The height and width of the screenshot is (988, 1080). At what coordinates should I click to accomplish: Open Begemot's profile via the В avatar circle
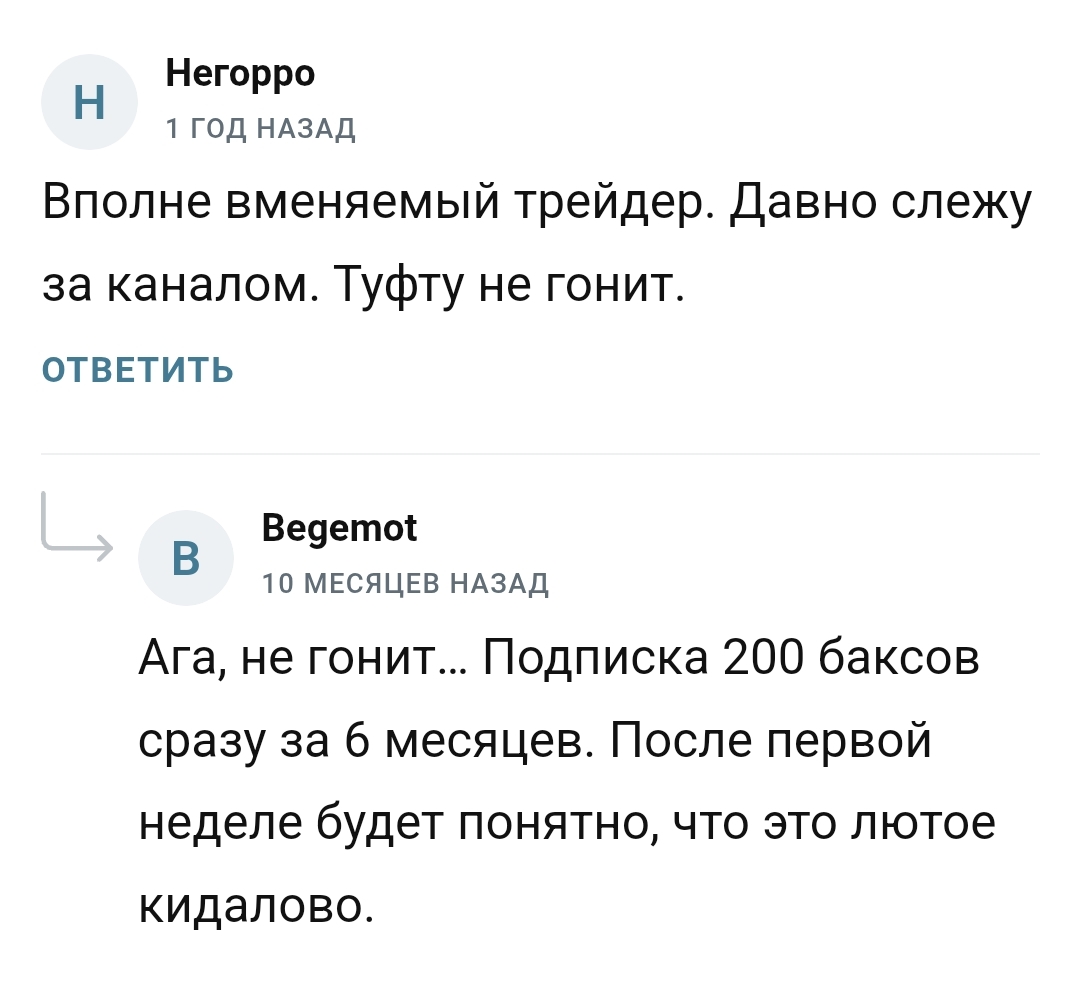pyautogui.click(x=186, y=558)
